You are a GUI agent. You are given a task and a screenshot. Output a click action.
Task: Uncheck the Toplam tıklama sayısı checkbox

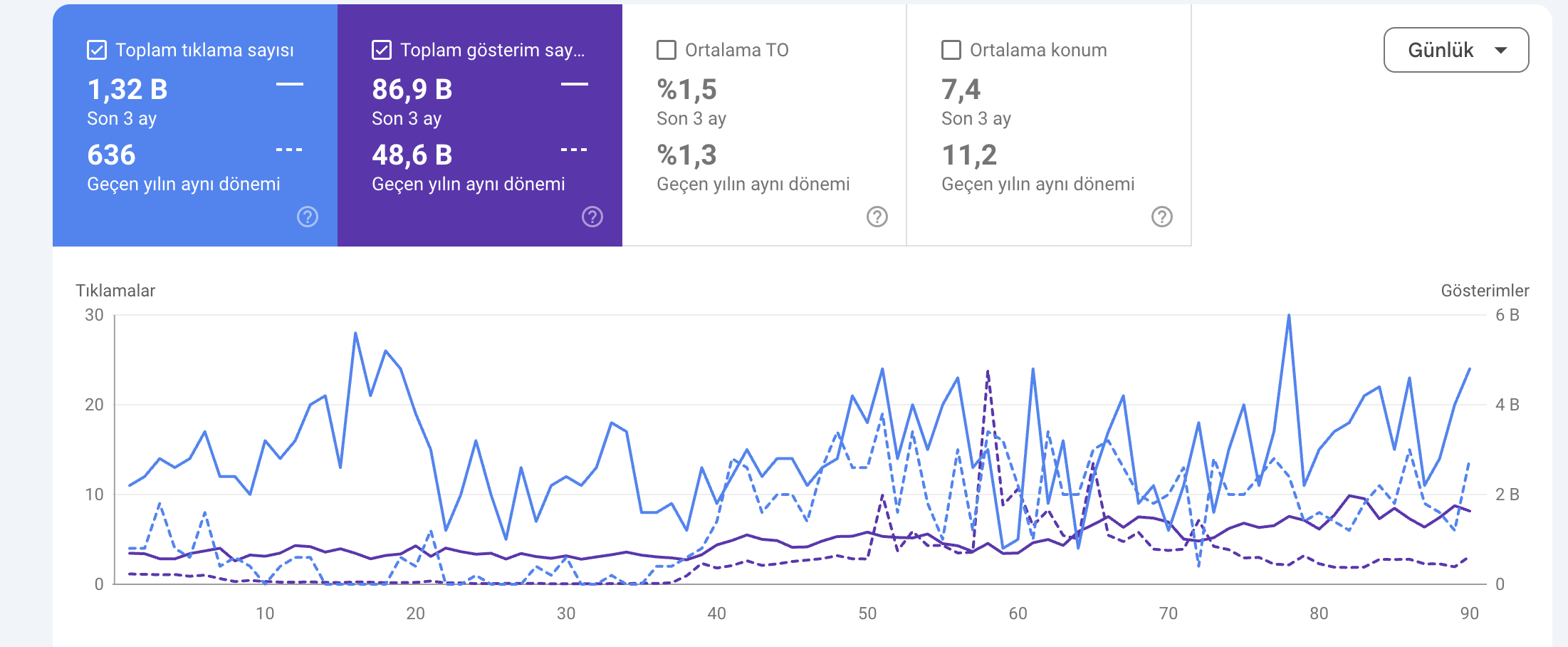95,50
